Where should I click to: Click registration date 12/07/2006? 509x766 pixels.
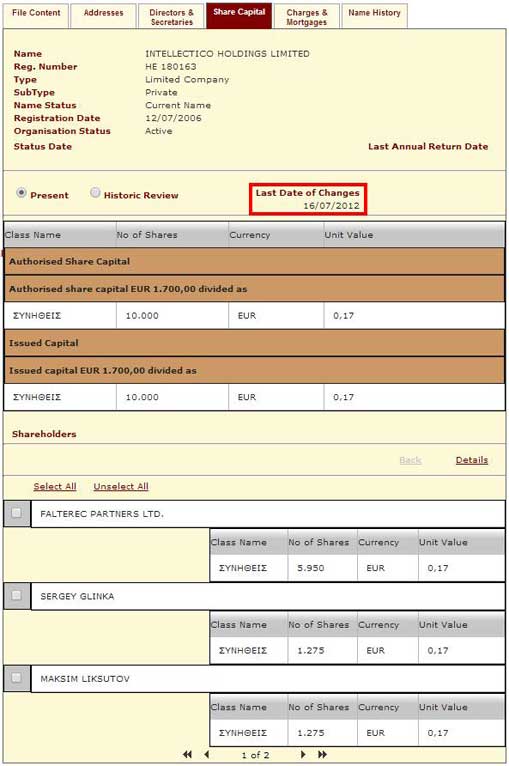point(173,118)
